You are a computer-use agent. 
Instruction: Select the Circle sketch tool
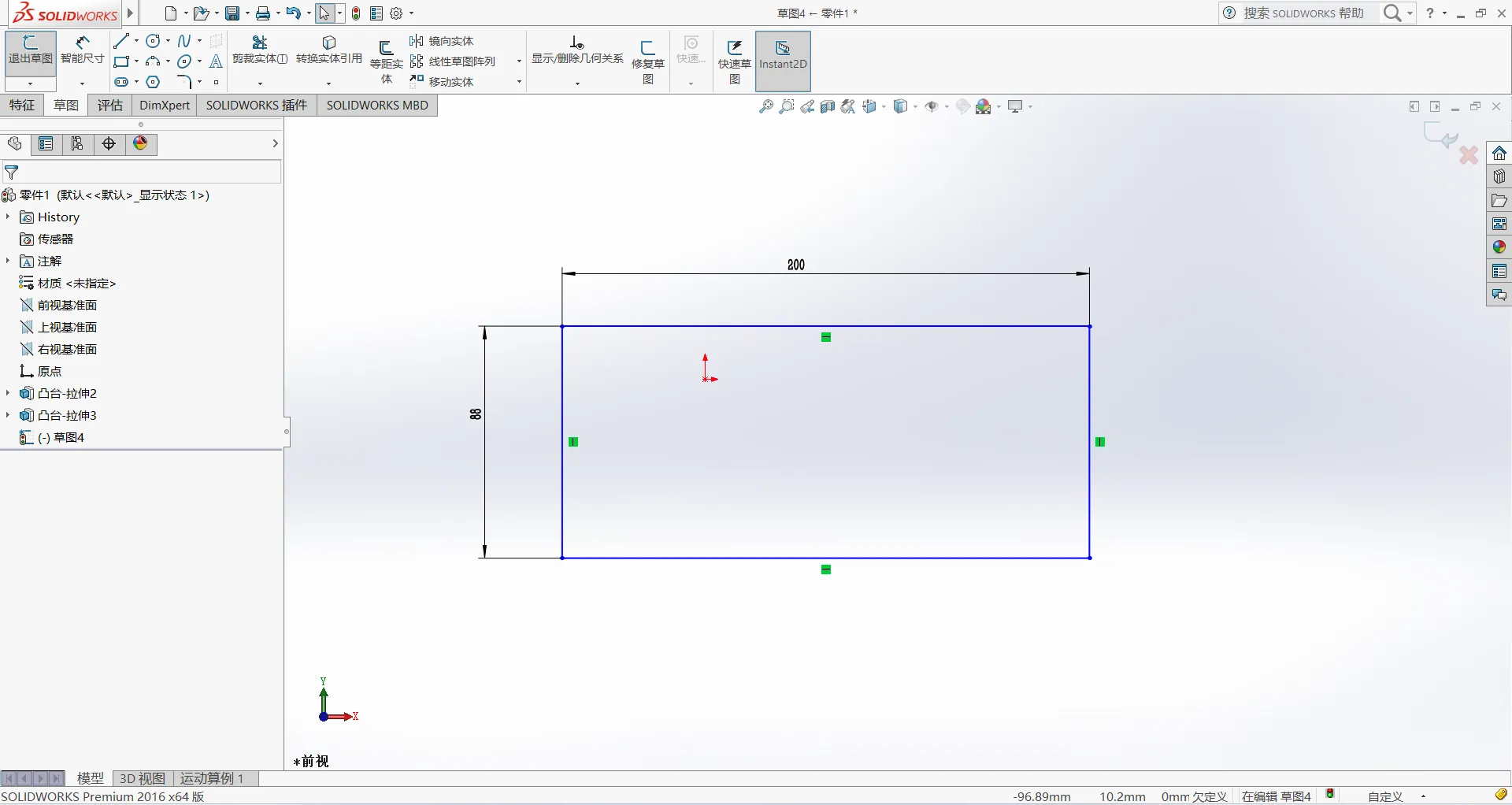[154, 41]
